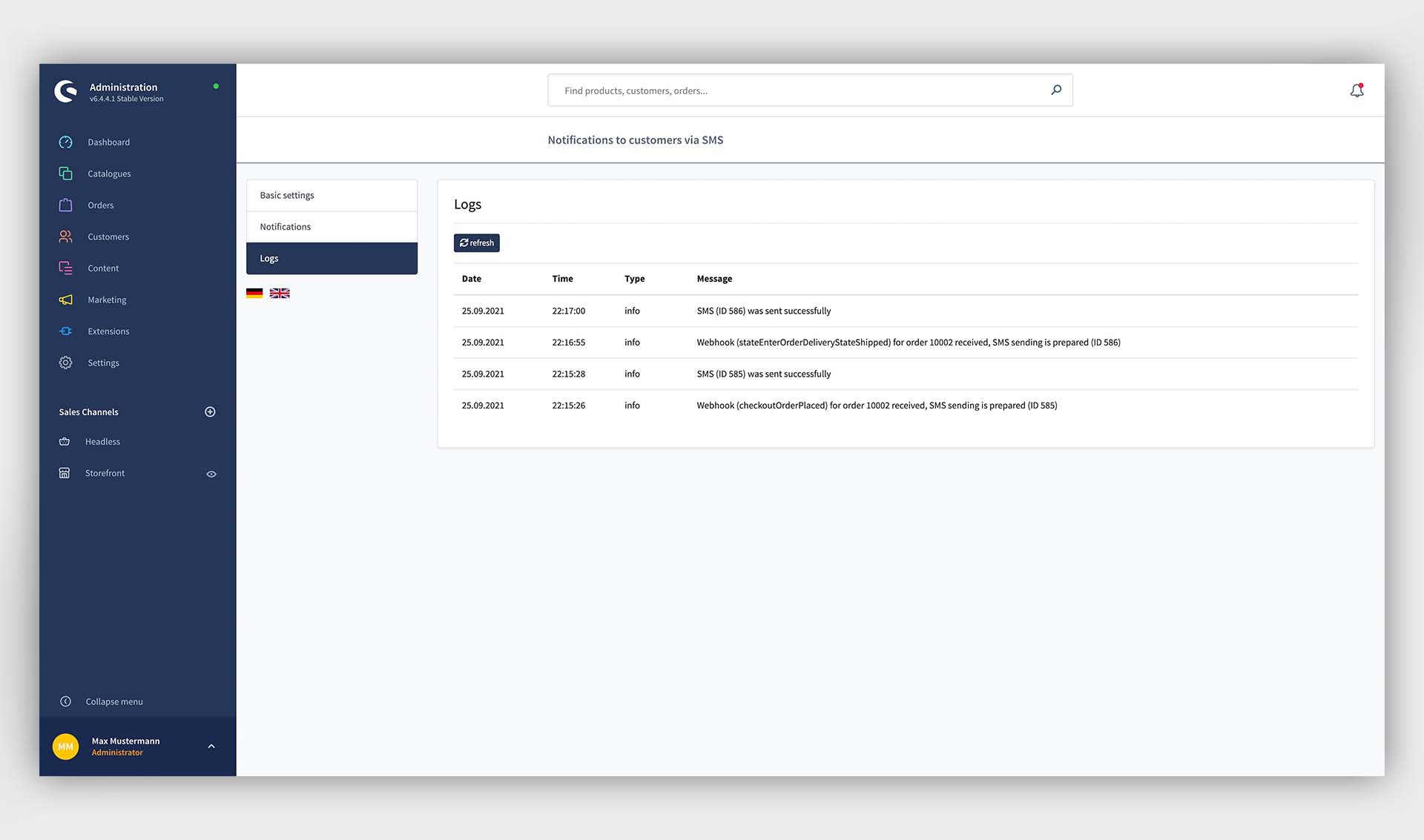
Task: Click the green online status dot
Action: (216, 86)
